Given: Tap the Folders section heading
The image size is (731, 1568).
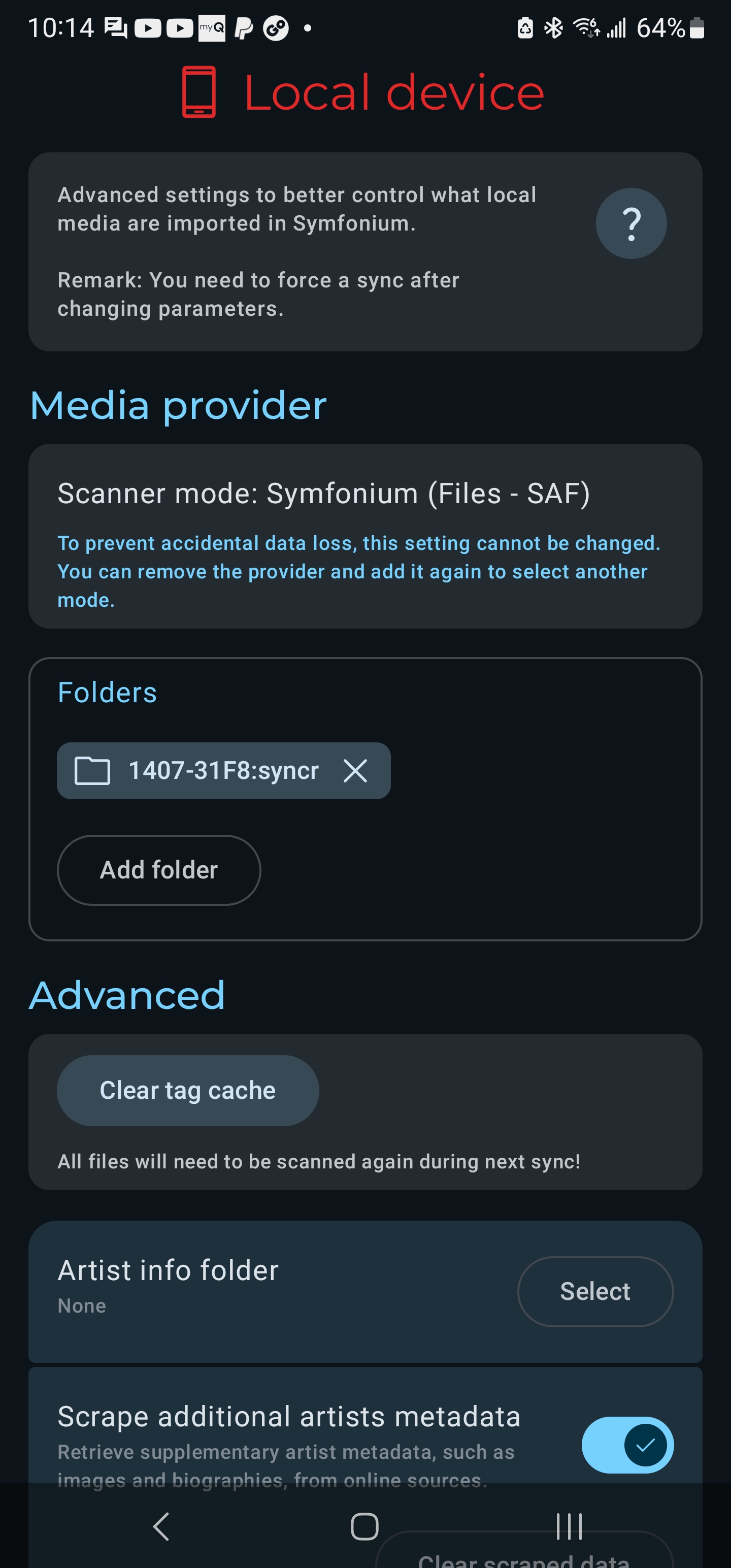Looking at the screenshot, I should [x=107, y=693].
